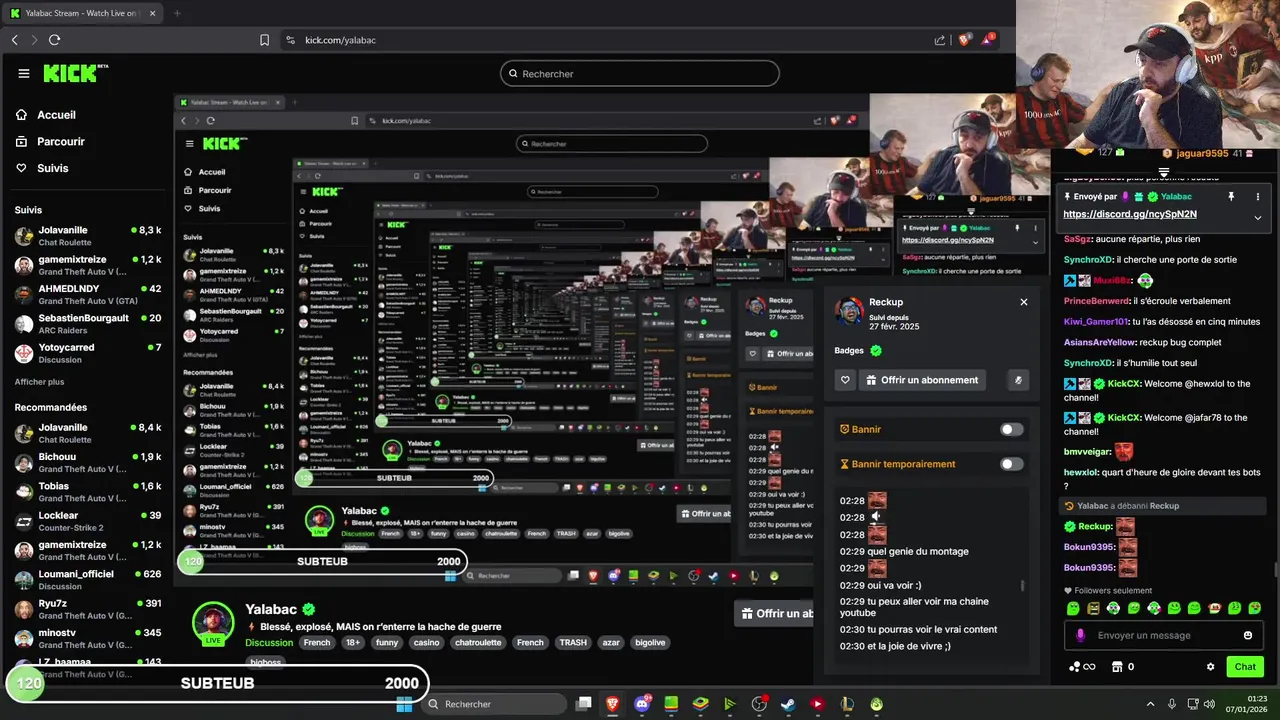Click the casino tag under the largest stream title

(x=426, y=643)
